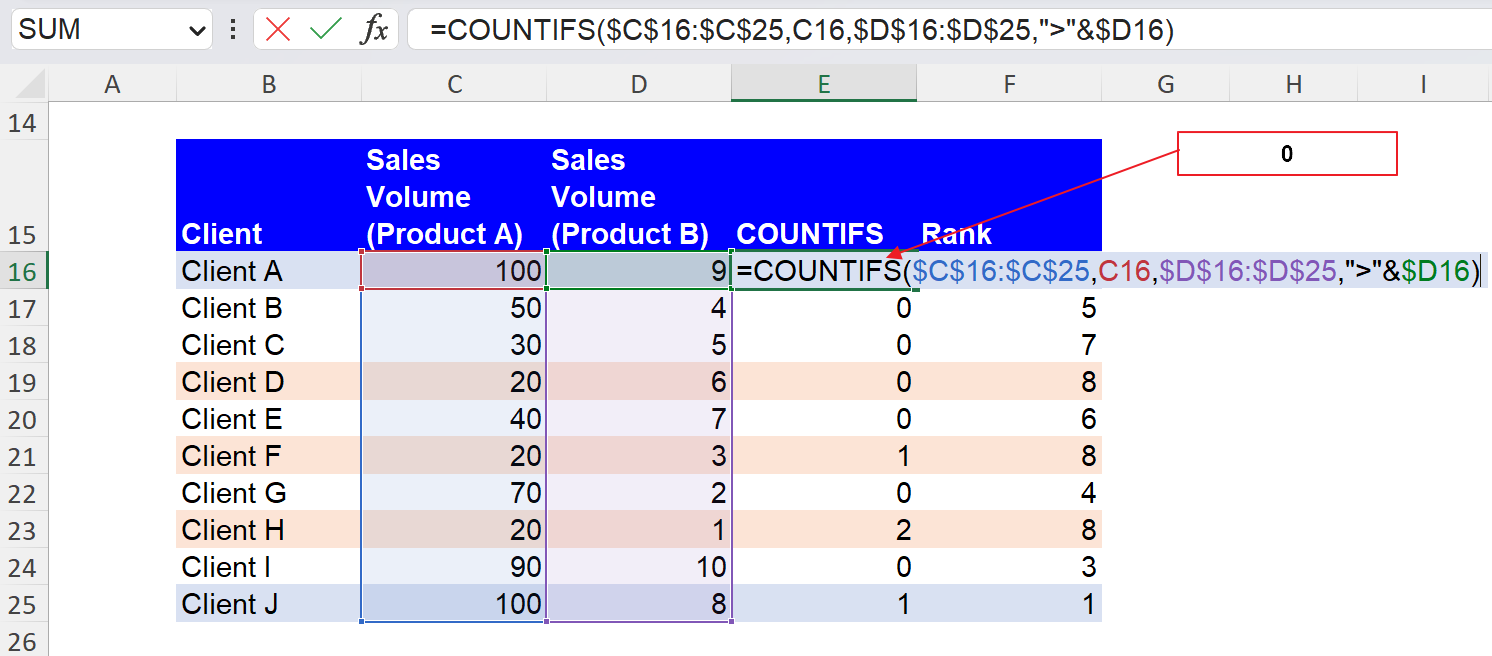Click the formula bar resize dots handle

(232, 30)
